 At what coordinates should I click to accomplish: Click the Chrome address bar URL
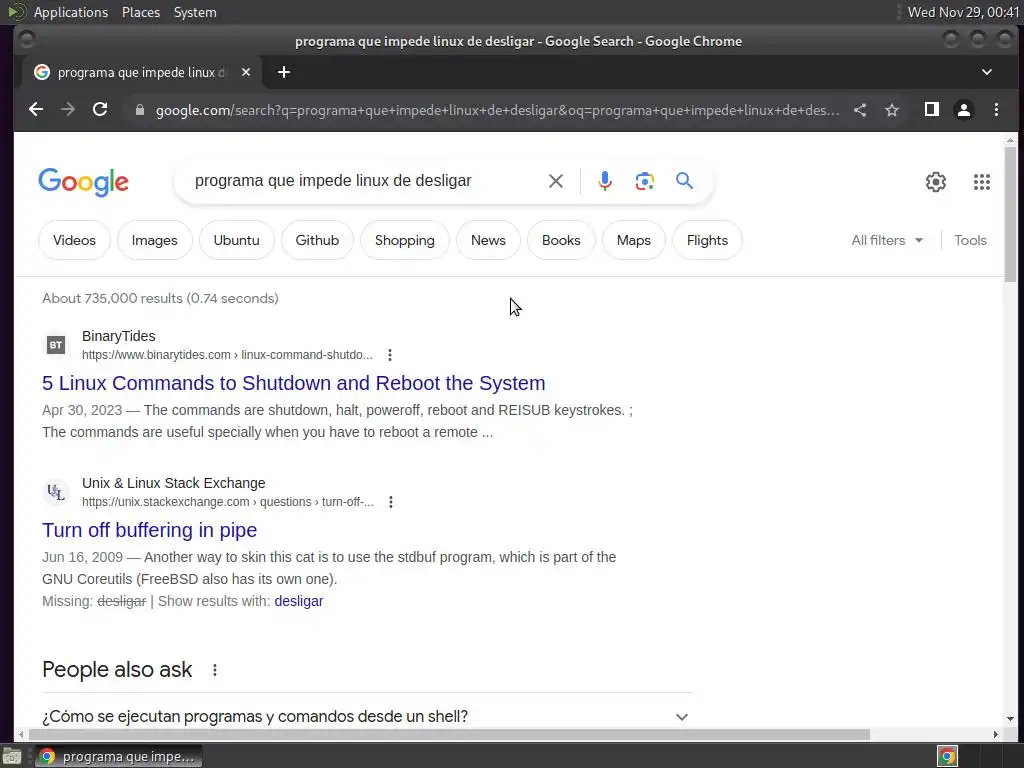(498, 110)
